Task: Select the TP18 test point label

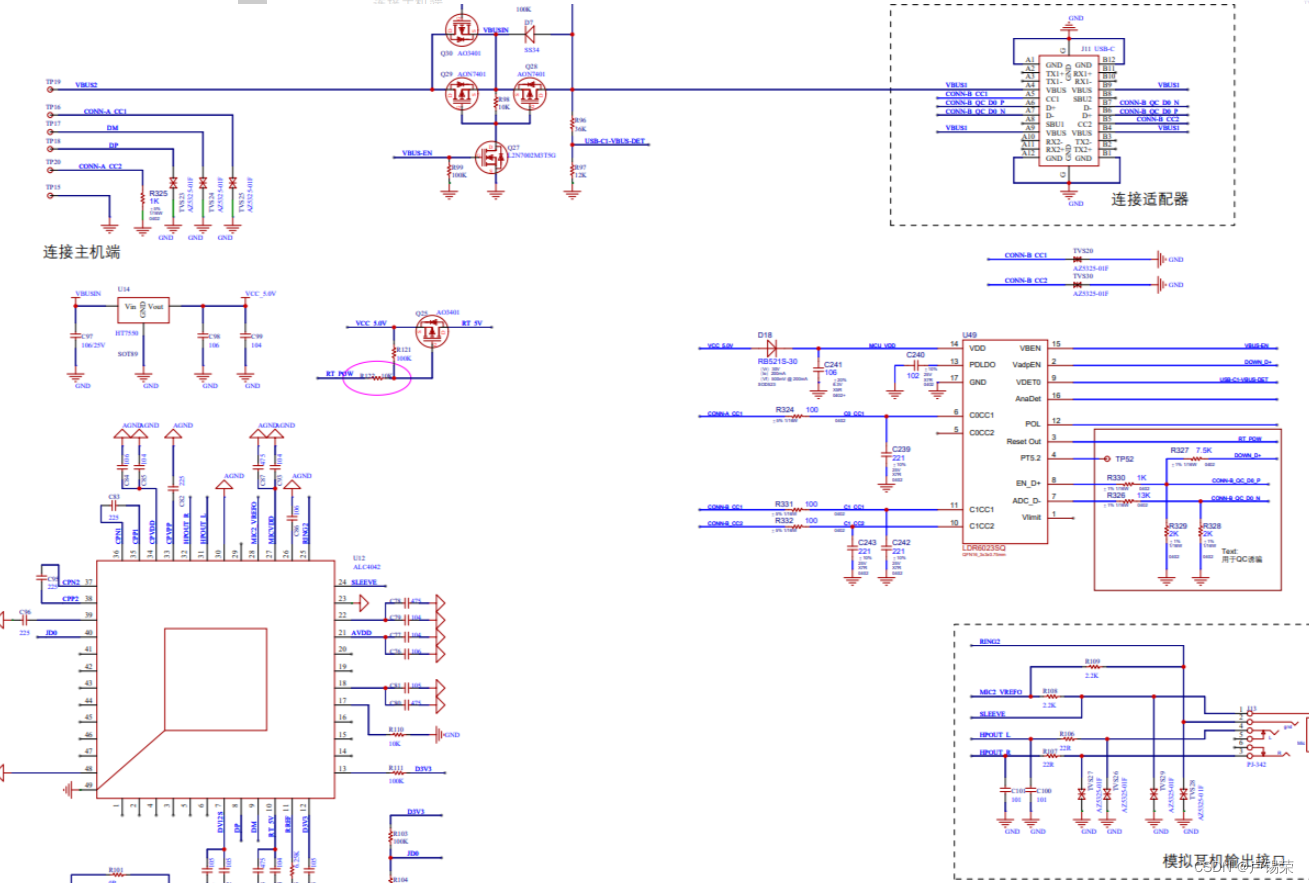Action: click(53, 142)
